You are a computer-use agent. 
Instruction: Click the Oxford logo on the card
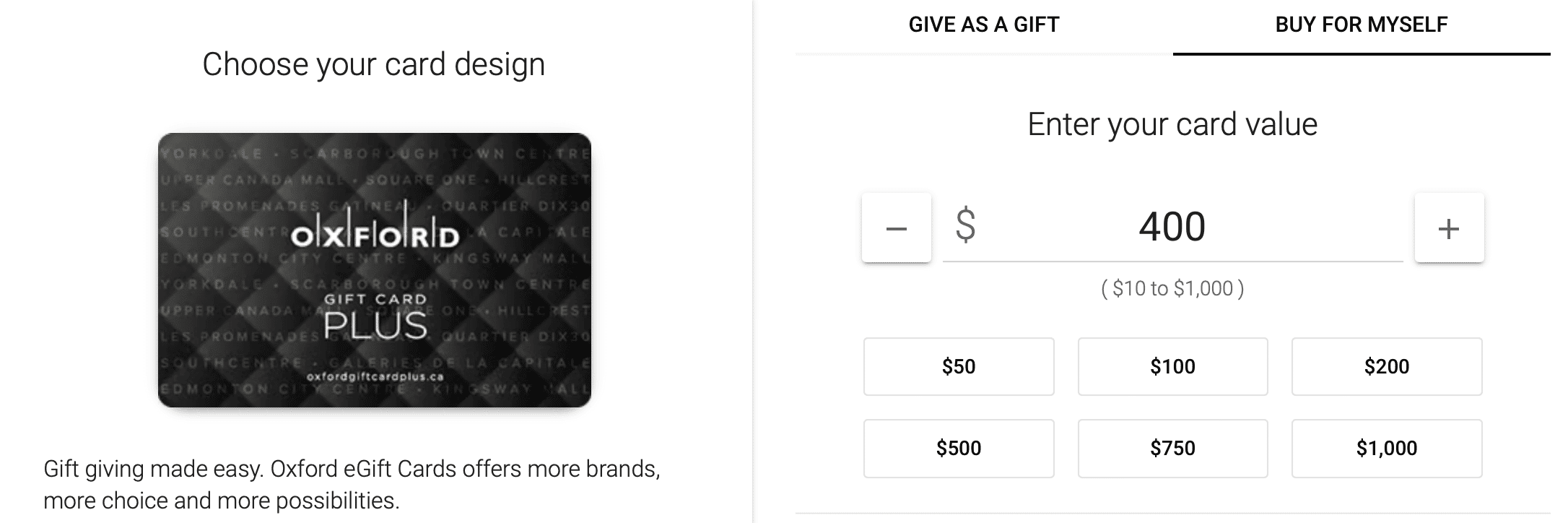tap(374, 233)
